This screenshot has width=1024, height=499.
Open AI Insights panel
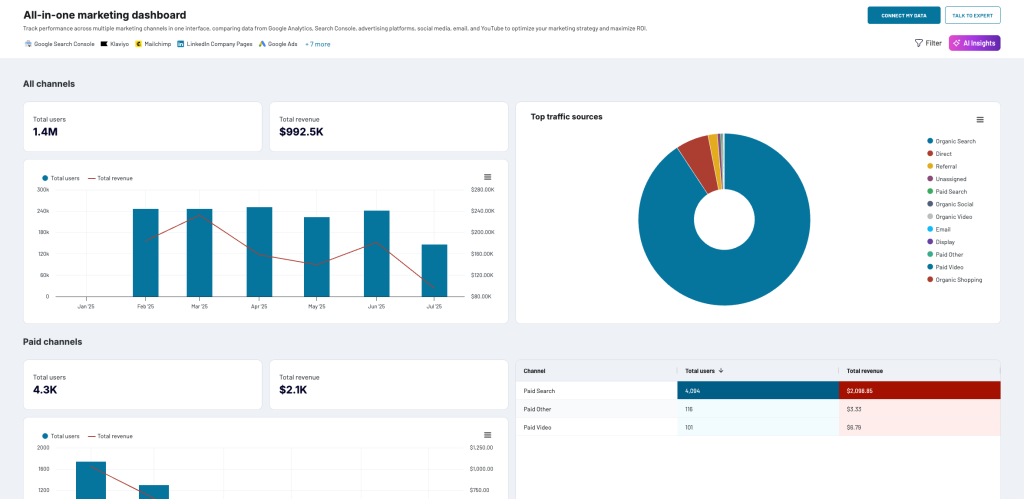pyautogui.click(x=974, y=43)
